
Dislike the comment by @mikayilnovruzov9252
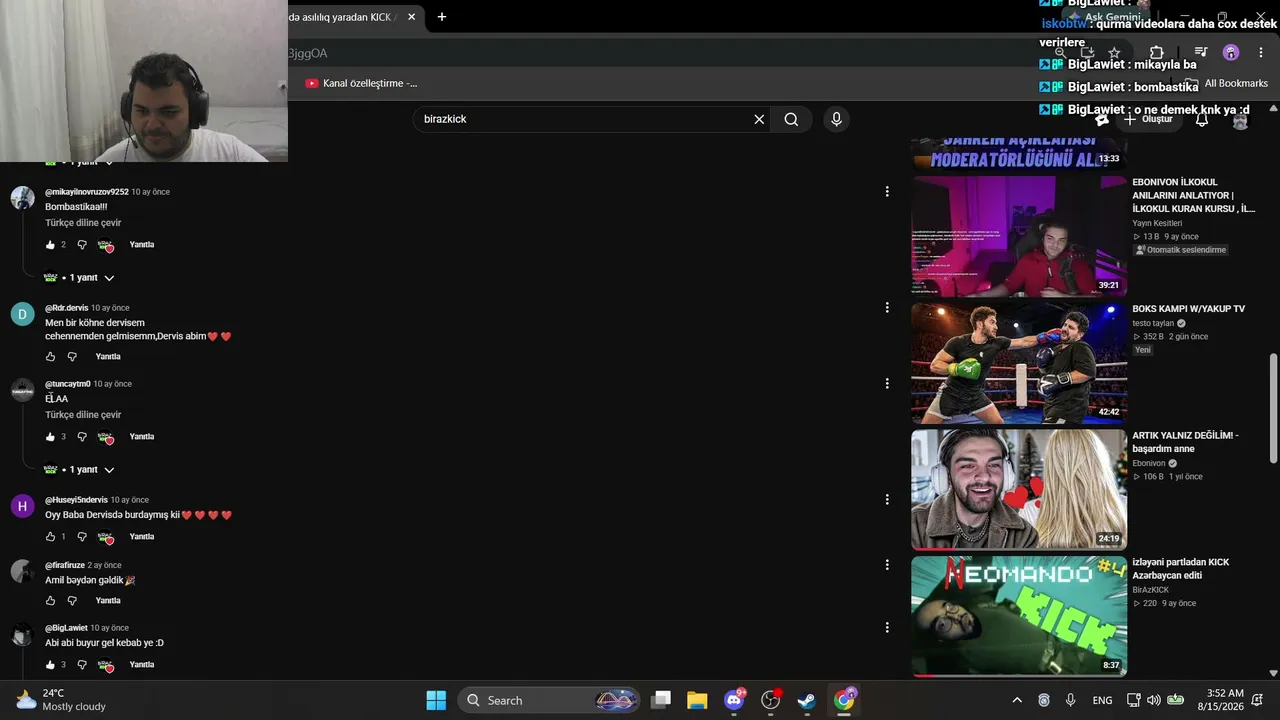pos(82,245)
